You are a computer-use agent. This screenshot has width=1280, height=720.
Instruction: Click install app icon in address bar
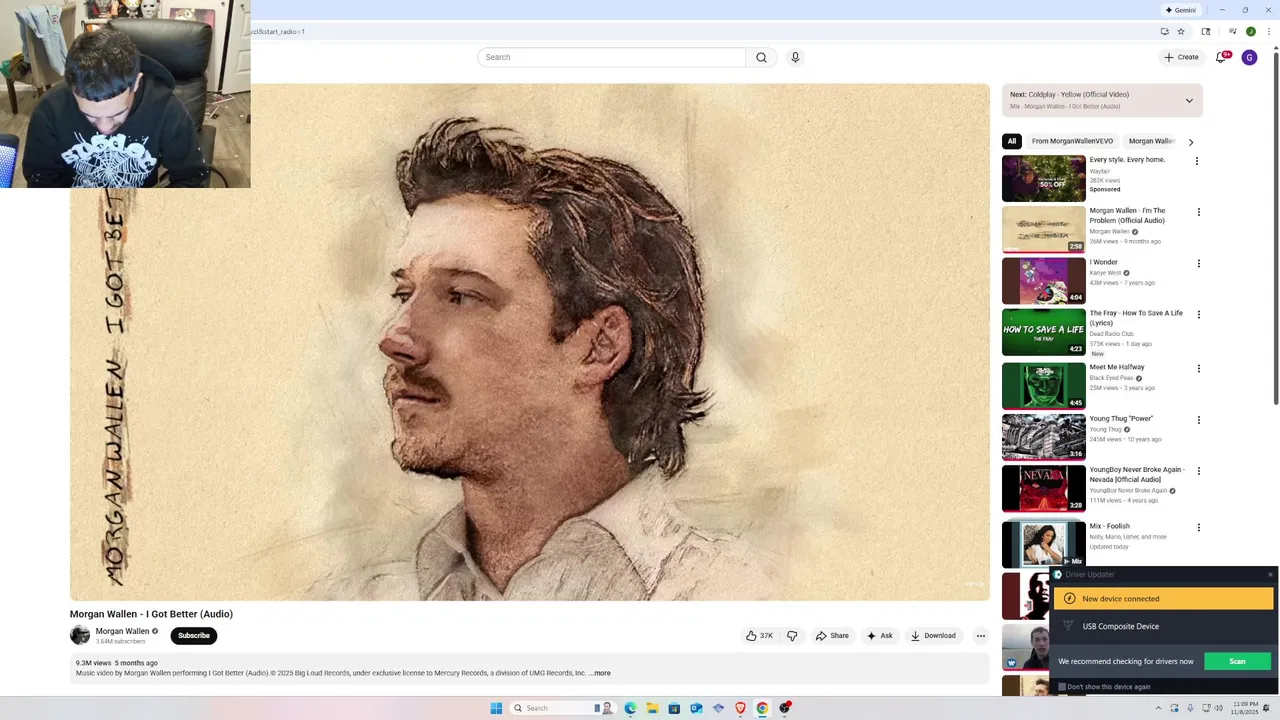[x=1164, y=31]
